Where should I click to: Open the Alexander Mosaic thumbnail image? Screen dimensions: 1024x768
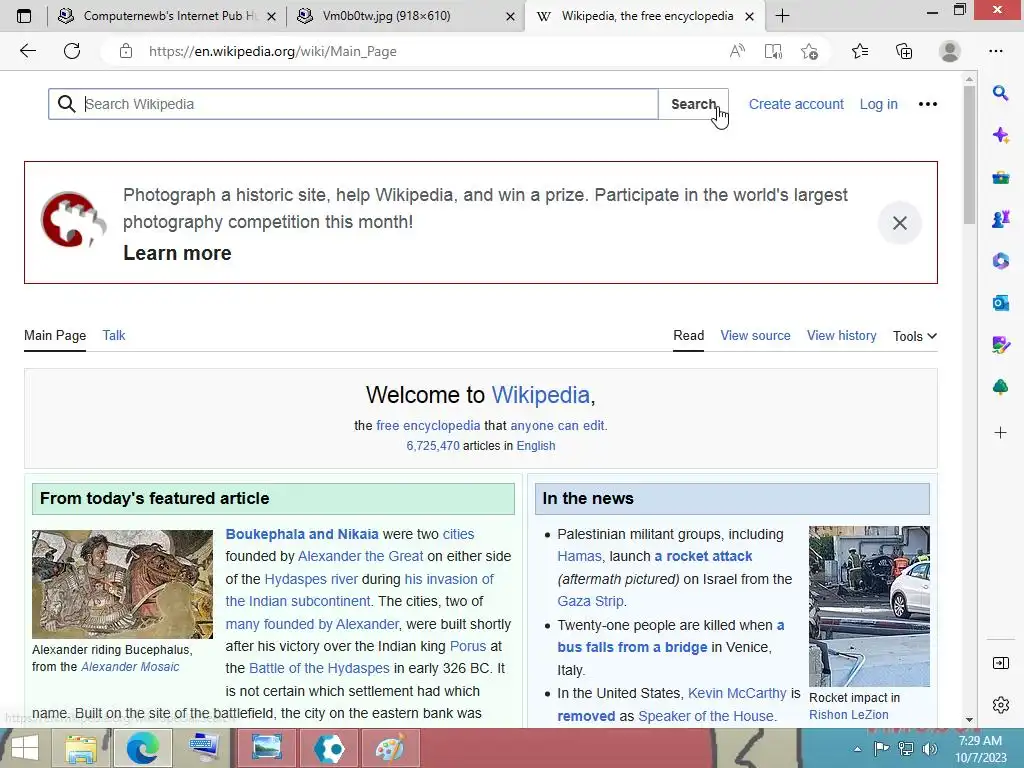tap(122, 584)
